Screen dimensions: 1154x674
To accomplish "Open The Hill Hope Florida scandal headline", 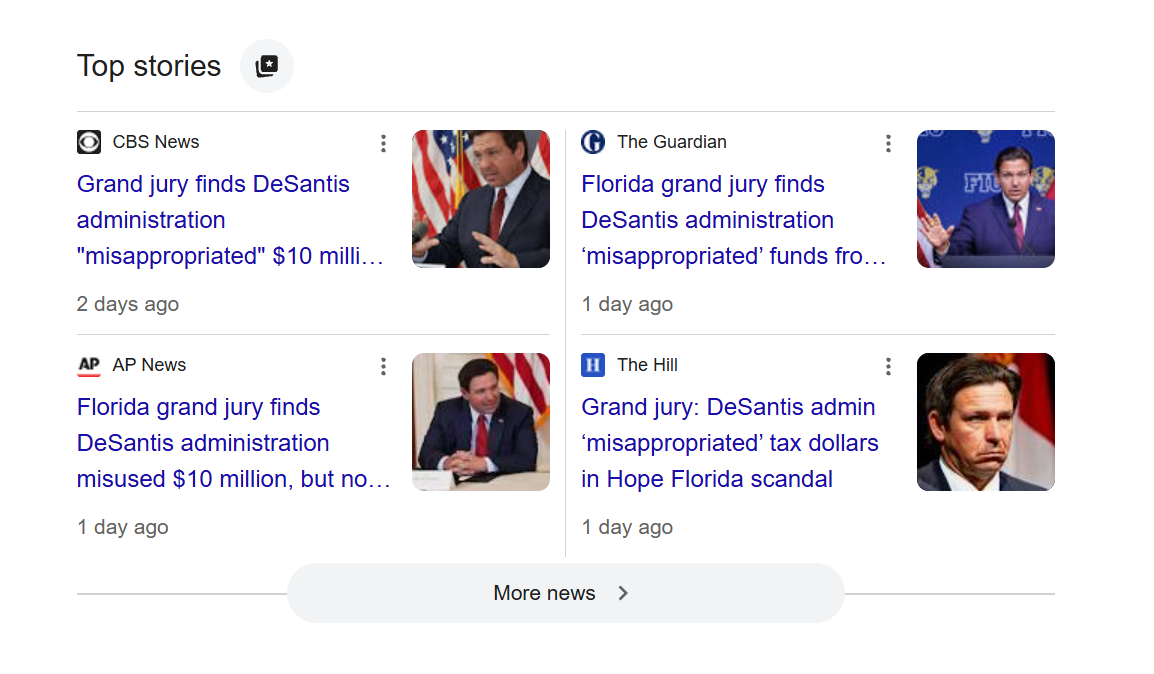I will tap(730, 443).
